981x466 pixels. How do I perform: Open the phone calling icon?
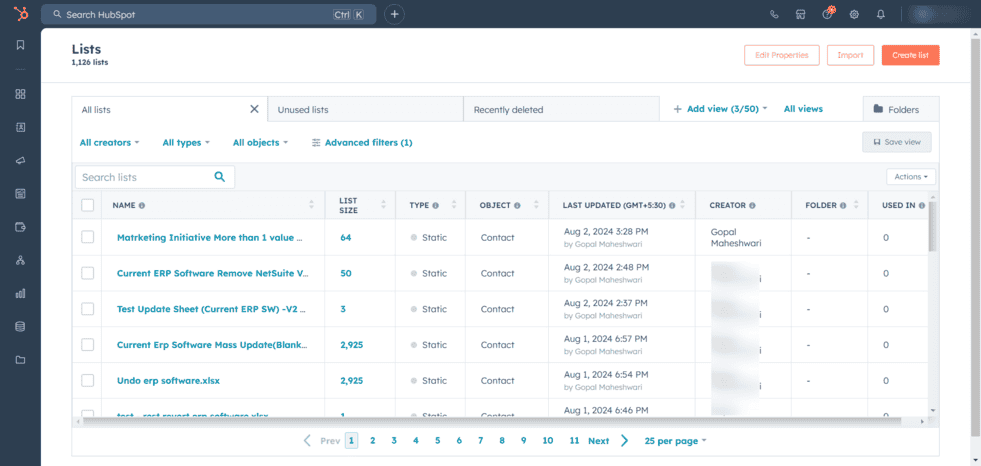pos(774,15)
